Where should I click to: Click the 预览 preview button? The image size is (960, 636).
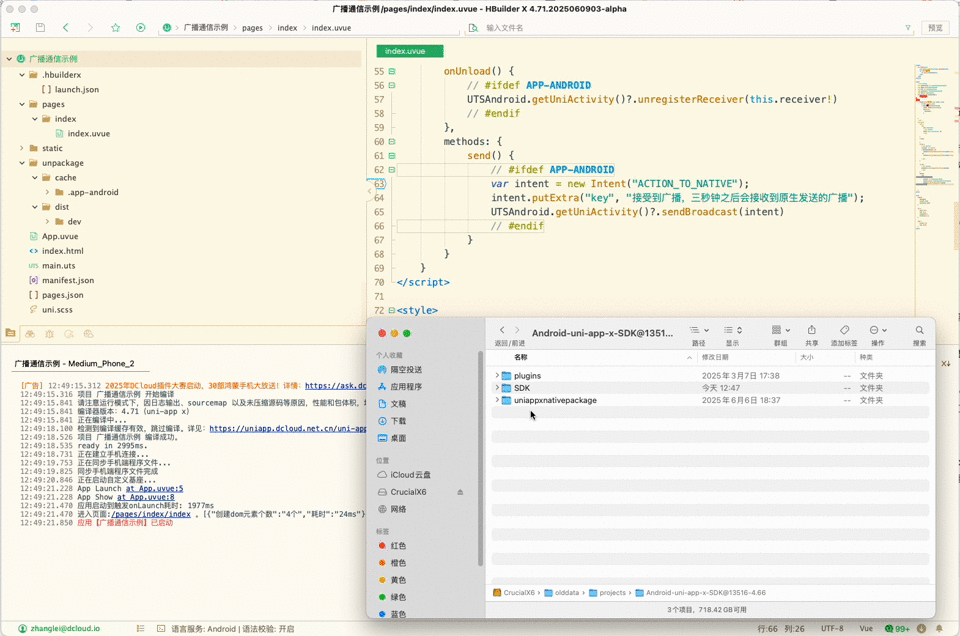[935, 28]
